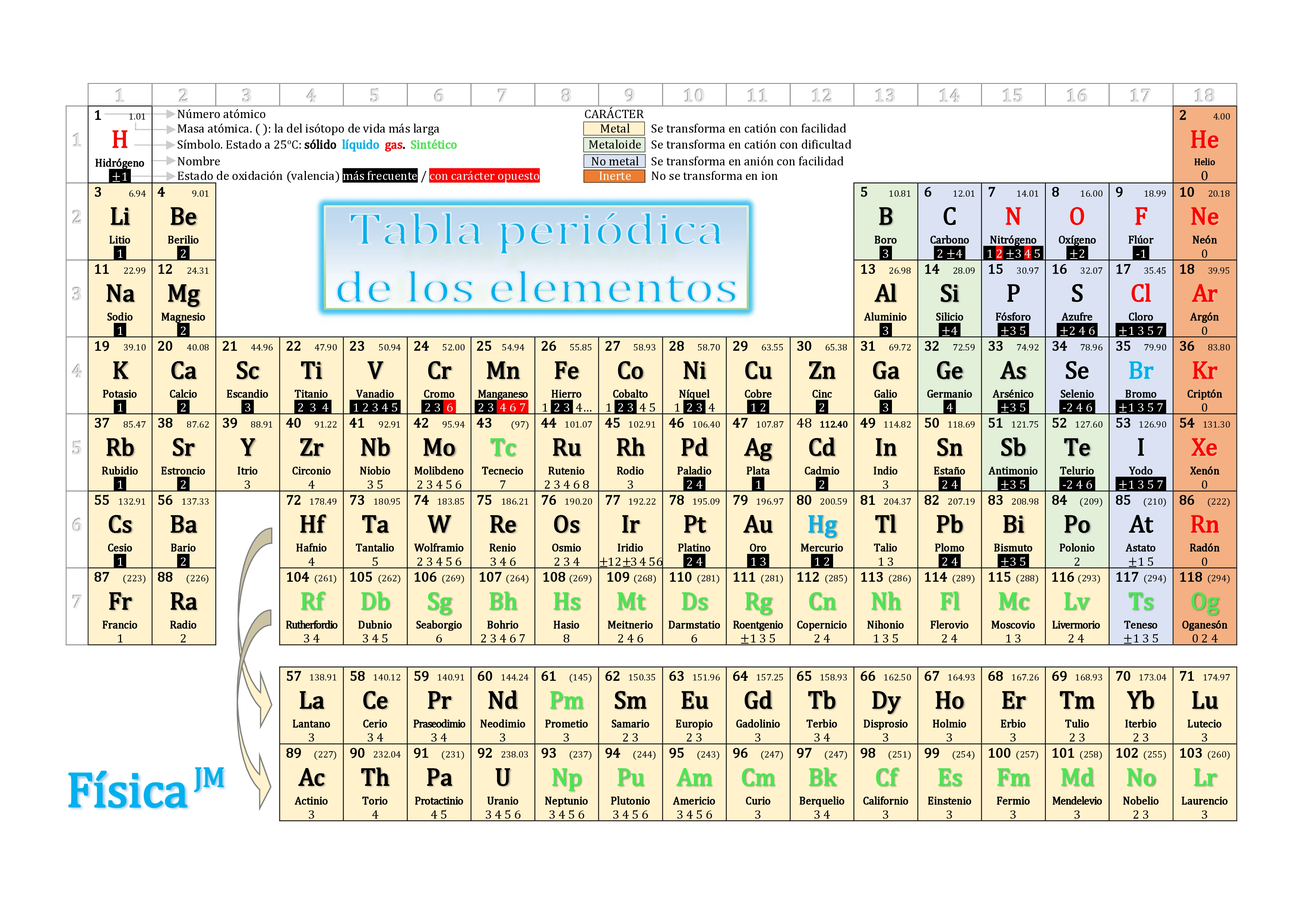
Task: Click group column header 18
Action: tap(1205, 95)
